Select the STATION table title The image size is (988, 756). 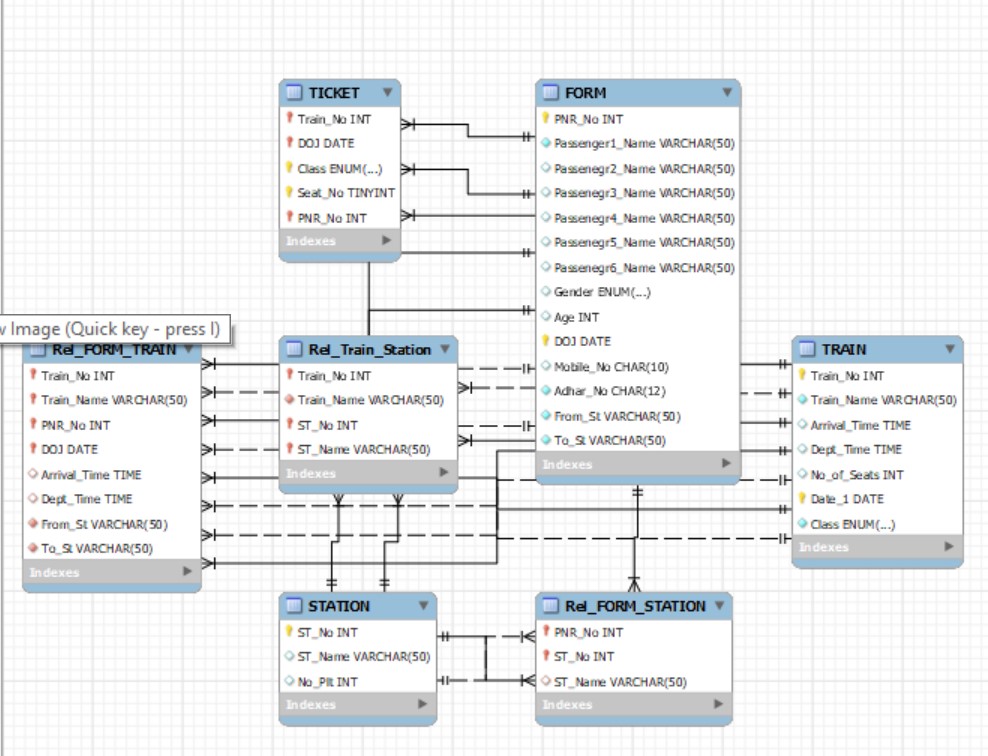[x=338, y=606]
